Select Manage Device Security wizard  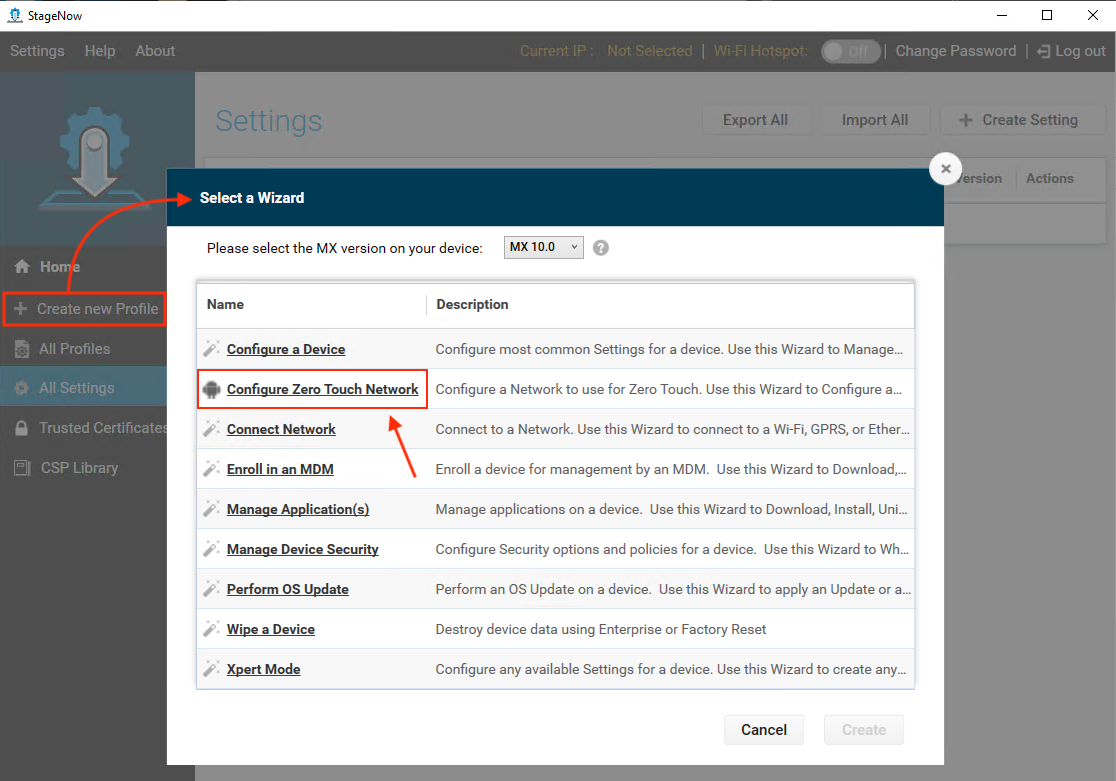click(302, 549)
